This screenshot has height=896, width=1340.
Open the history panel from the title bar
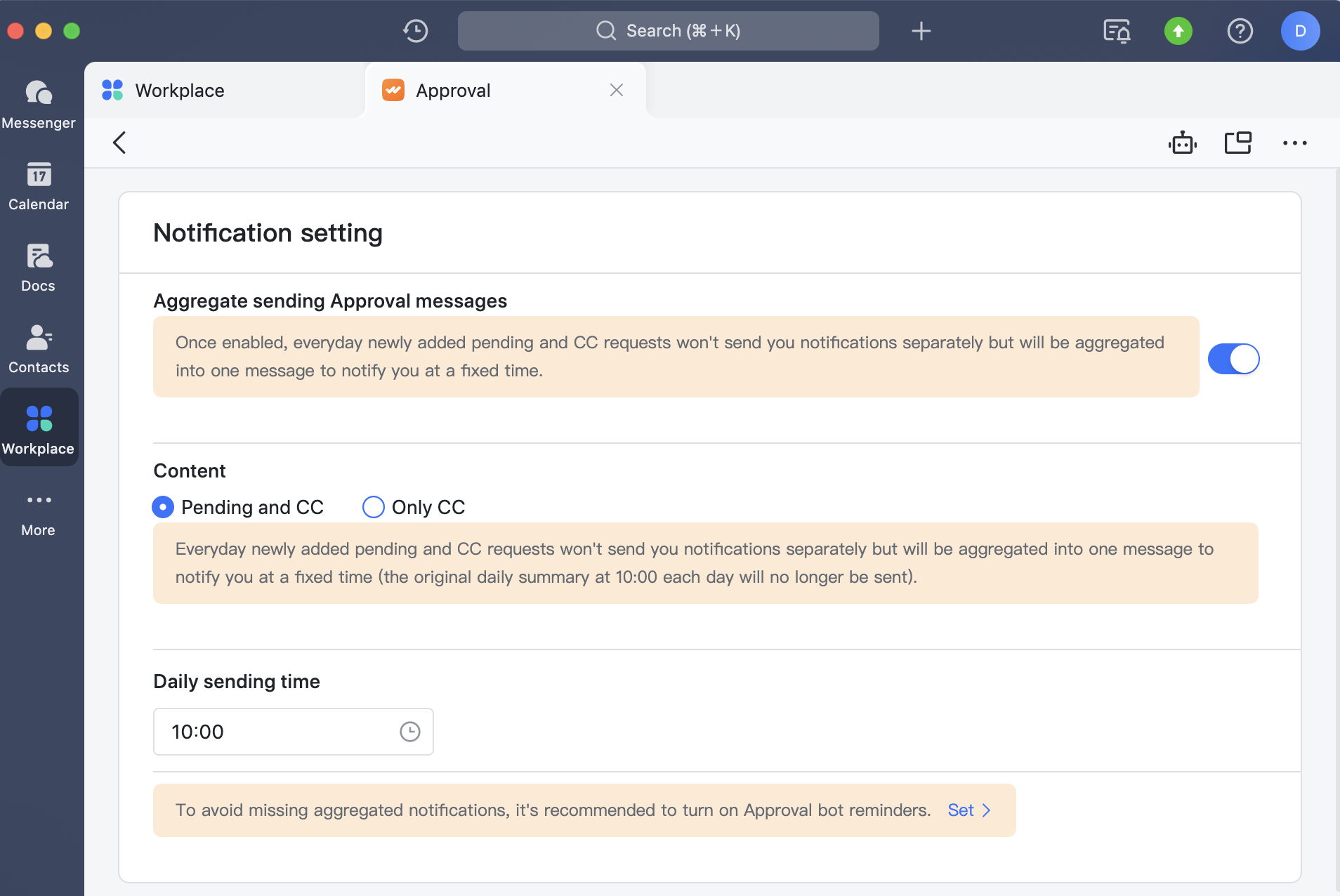(414, 30)
